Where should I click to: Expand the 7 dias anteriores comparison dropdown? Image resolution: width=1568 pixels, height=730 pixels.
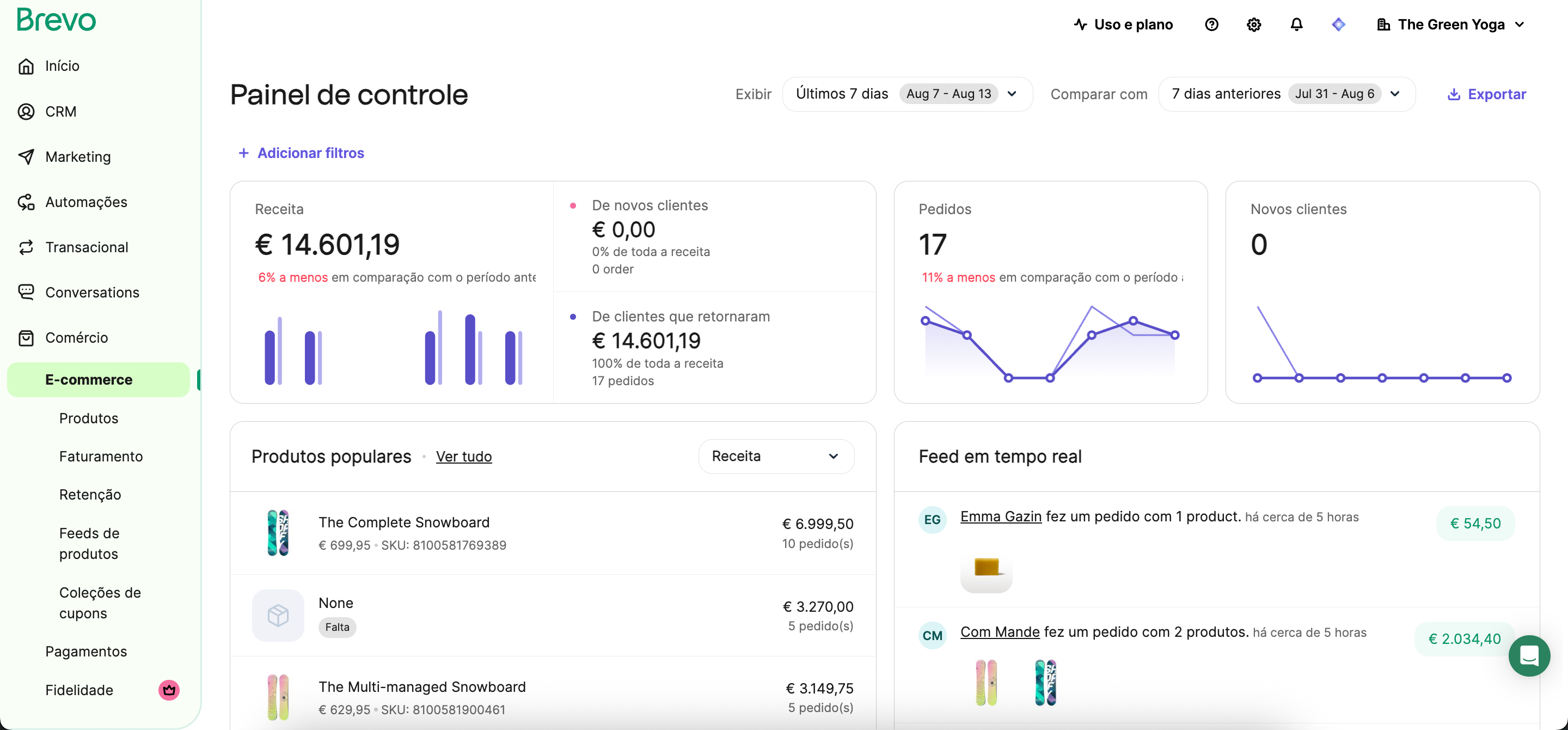coord(1286,94)
